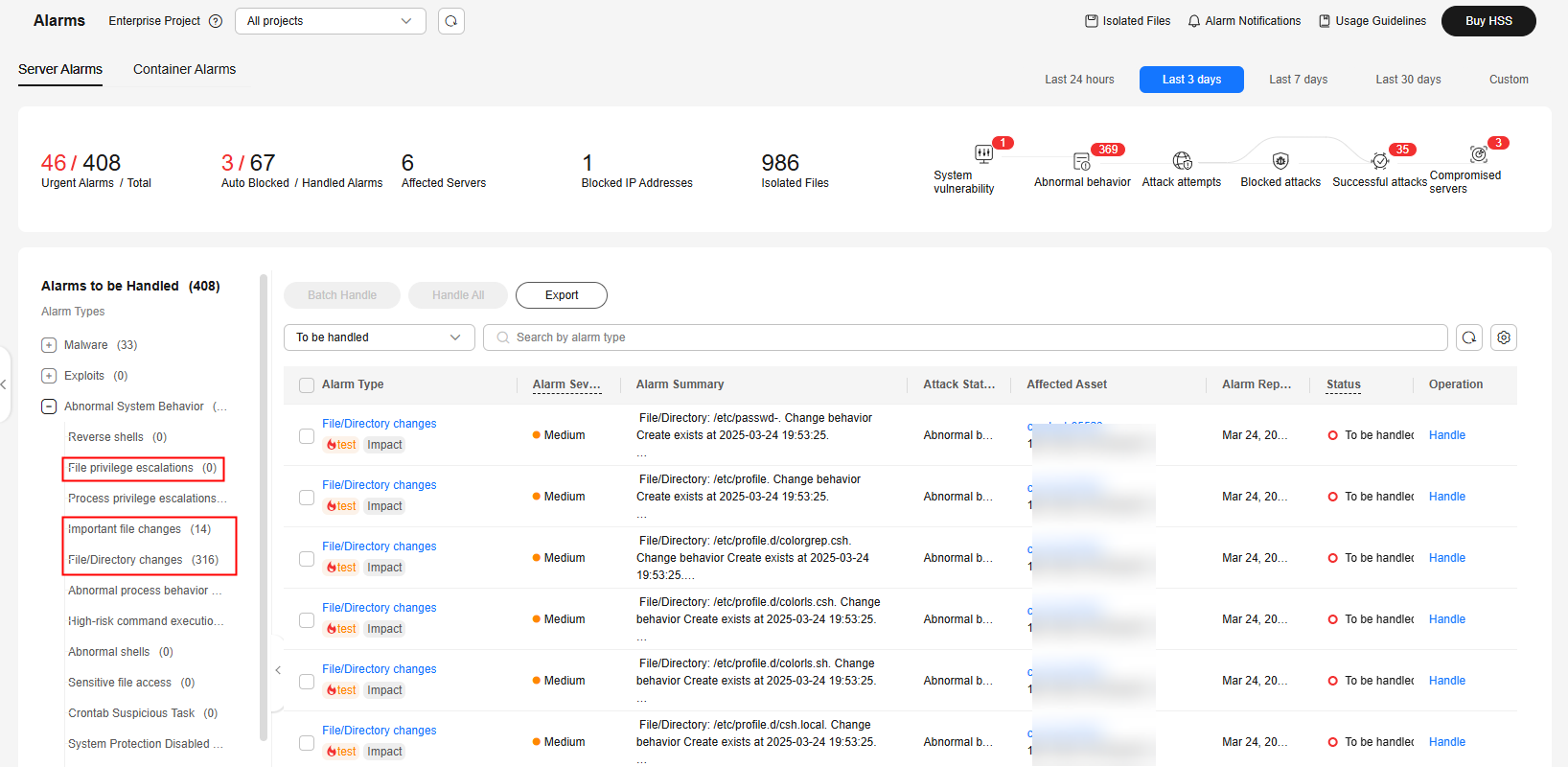
Task: Select Last 3 days range
Action: point(1191,80)
